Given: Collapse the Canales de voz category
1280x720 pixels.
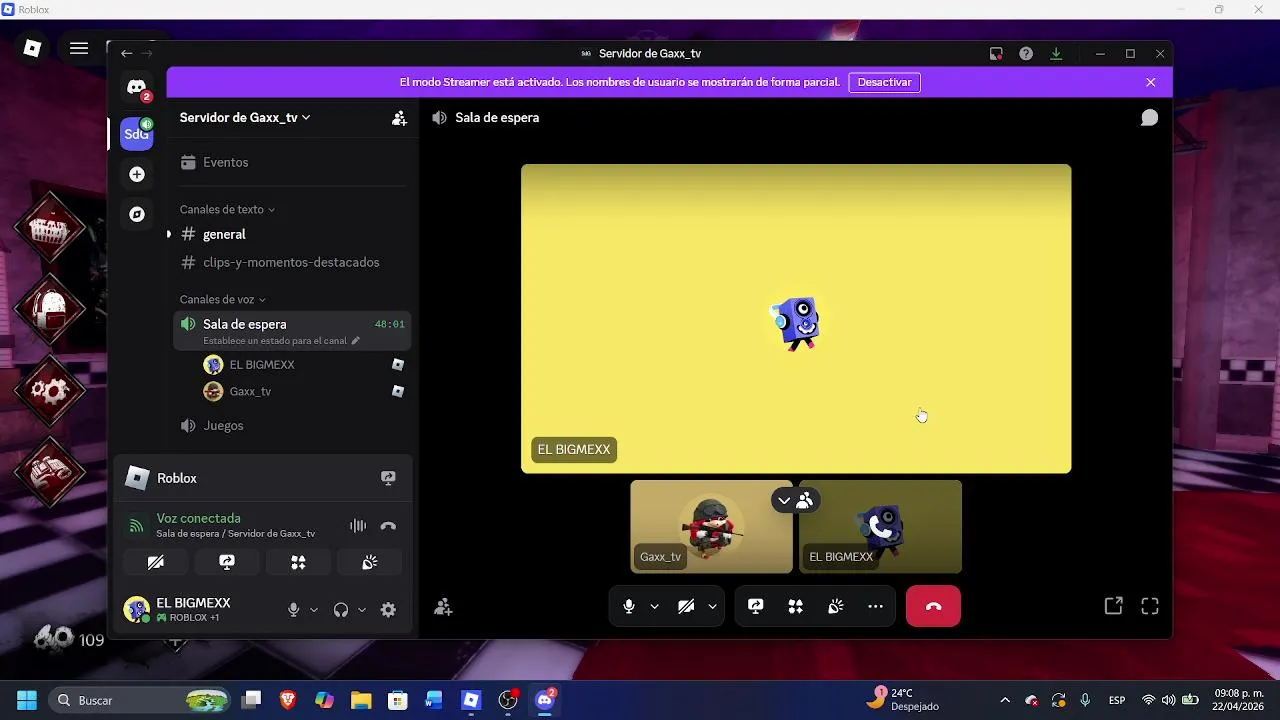Looking at the screenshot, I should click(222, 300).
